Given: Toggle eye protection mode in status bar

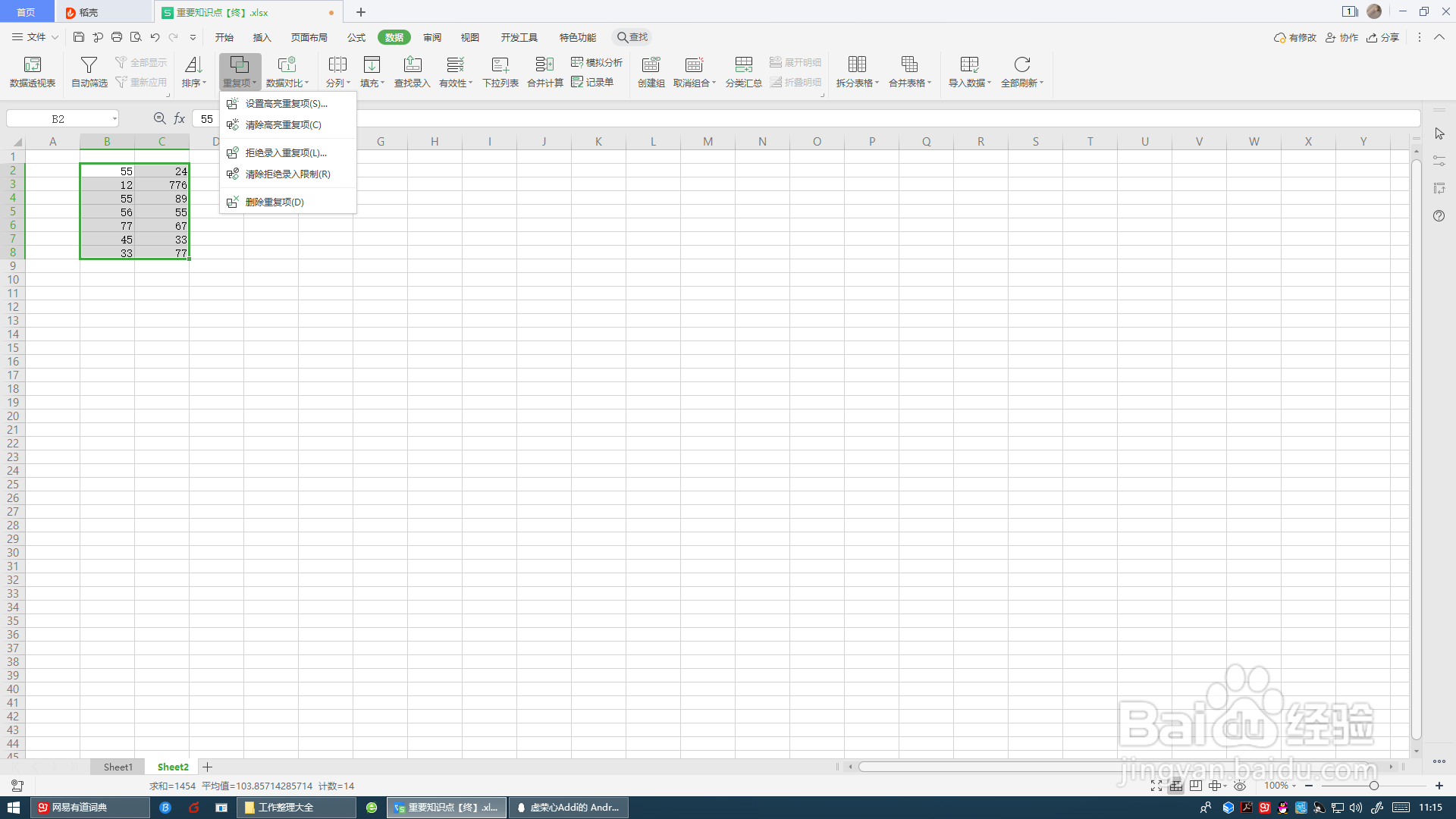Looking at the screenshot, I should pos(1240,786).
